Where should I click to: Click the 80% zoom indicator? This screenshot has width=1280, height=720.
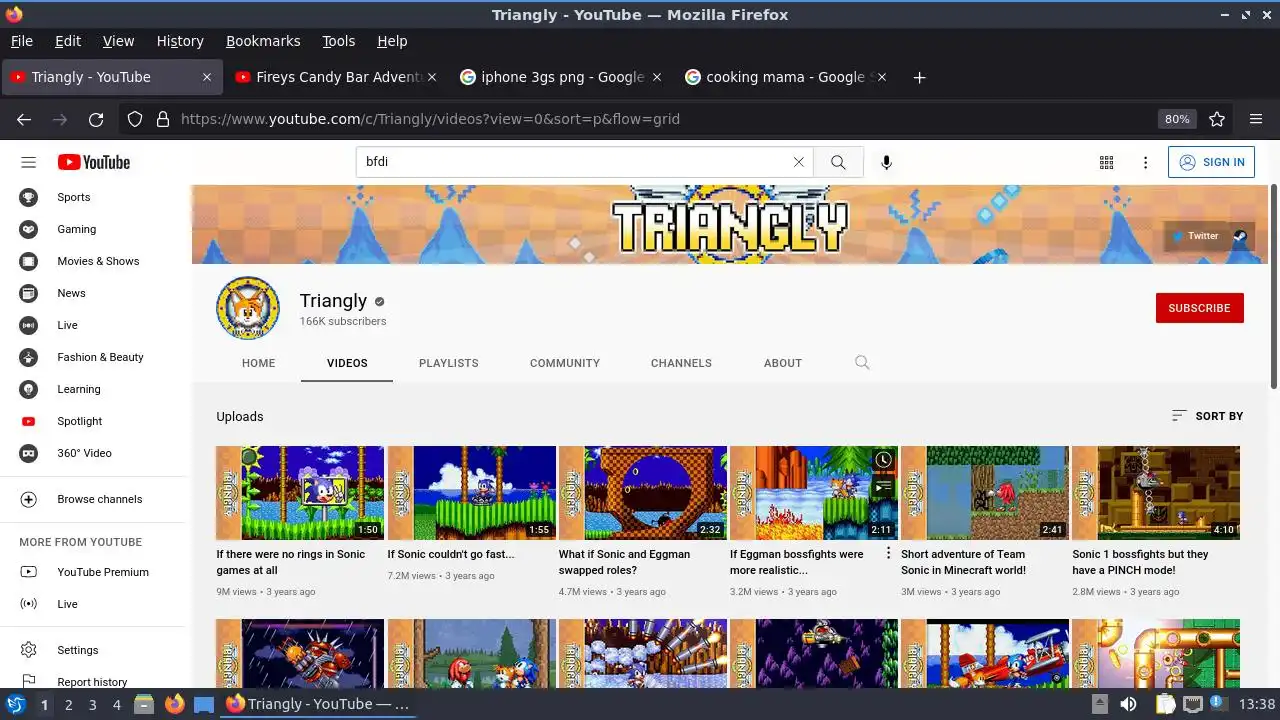click(1177, 119)
